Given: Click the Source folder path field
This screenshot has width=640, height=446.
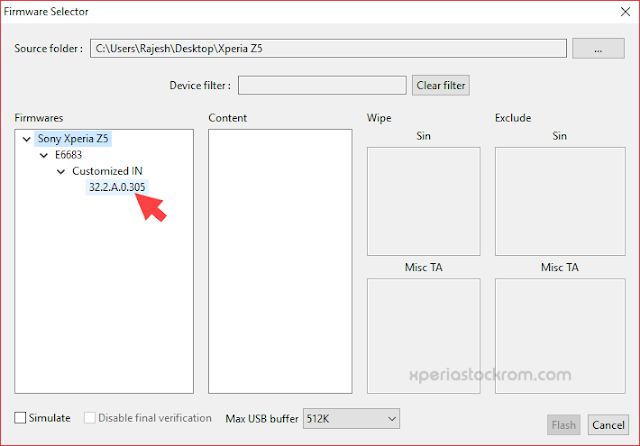Looking at the screenshot, I should click(328, 49).
